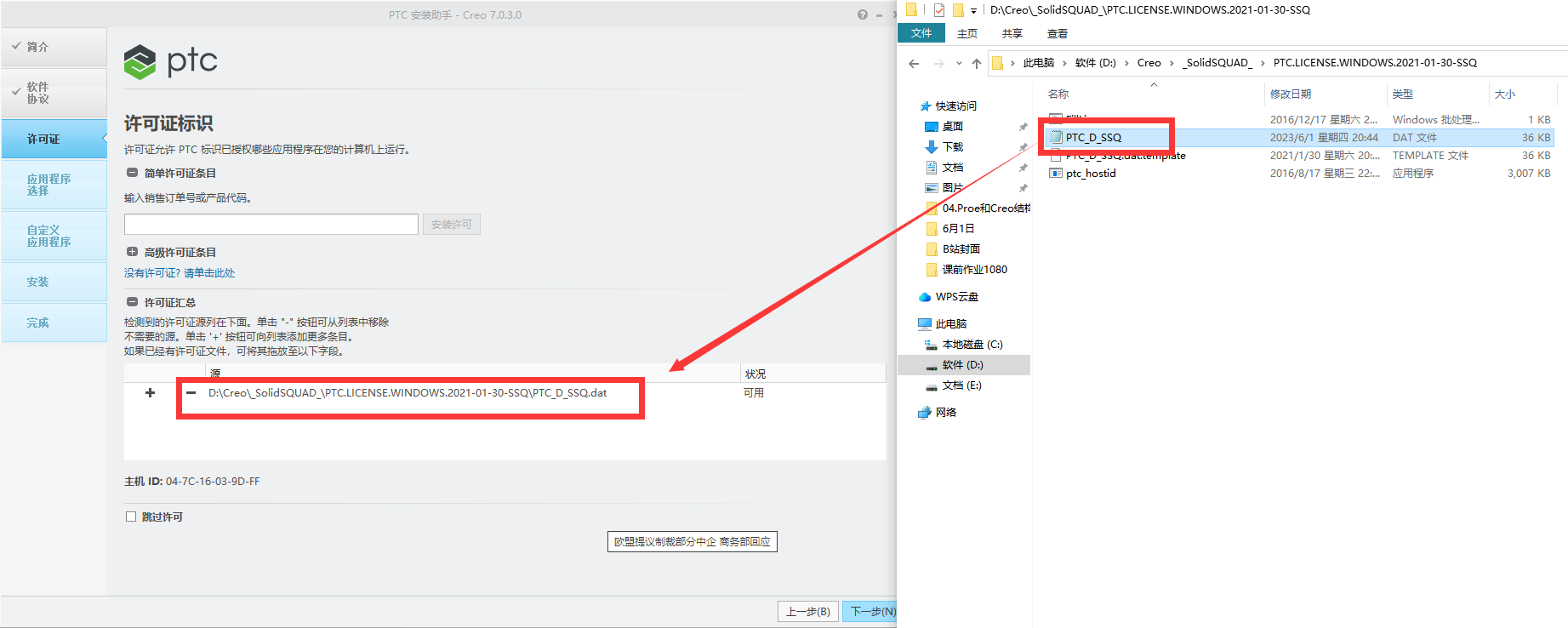Open 6月1日 folder in navigation pane

pos(958,229)
